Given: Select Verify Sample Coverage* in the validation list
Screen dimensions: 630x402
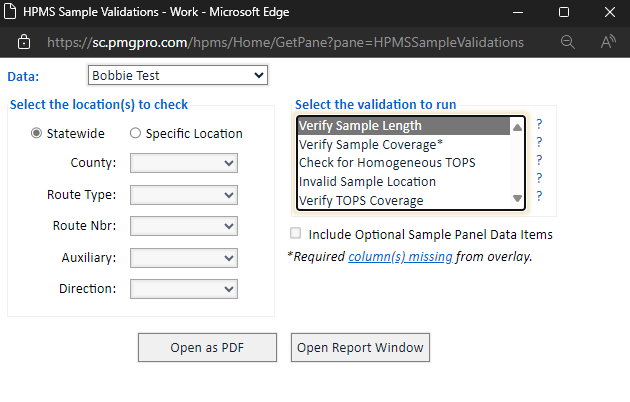Looking at the screenshot, I should 404,145.
